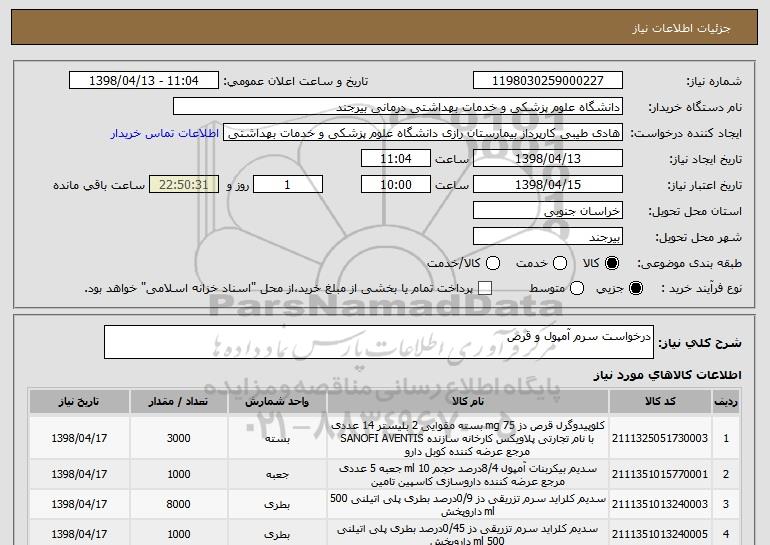The height and width of the screenshot is (545, 770).
Task: Click product code 2111351015770001
Action: (x=660, y=474)
